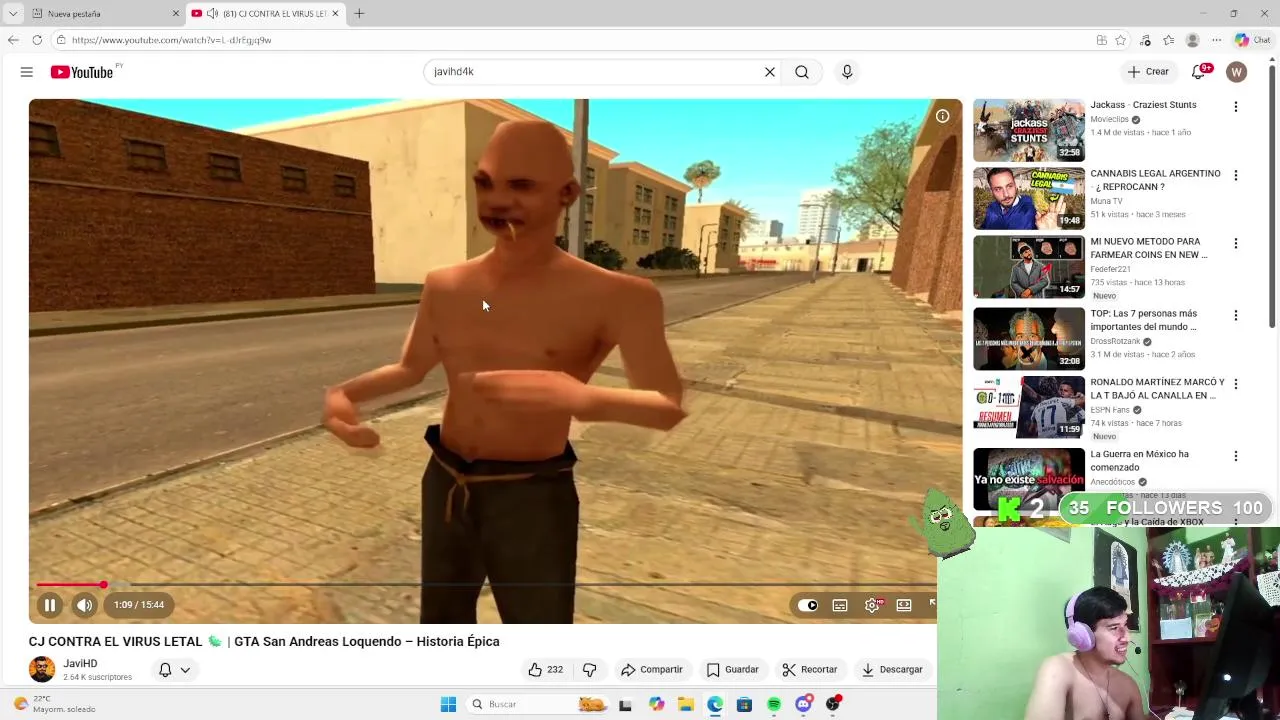The height and width of the screenshot is (720, 1280).
Task: Open File Explorer from the taskbar
Action: click(x=685, y=704)
